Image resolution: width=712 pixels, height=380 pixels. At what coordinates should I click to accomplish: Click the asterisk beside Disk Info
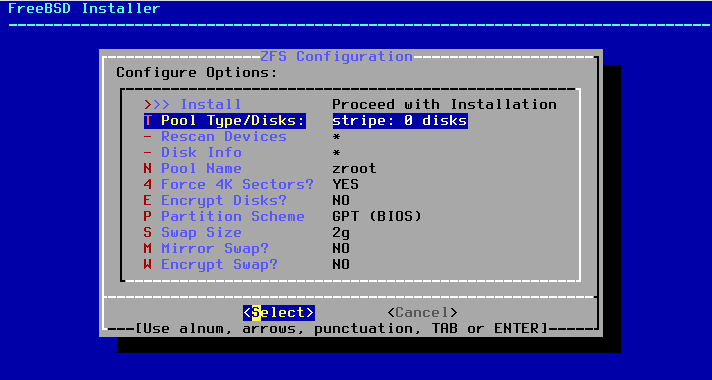tap(336, 153)
